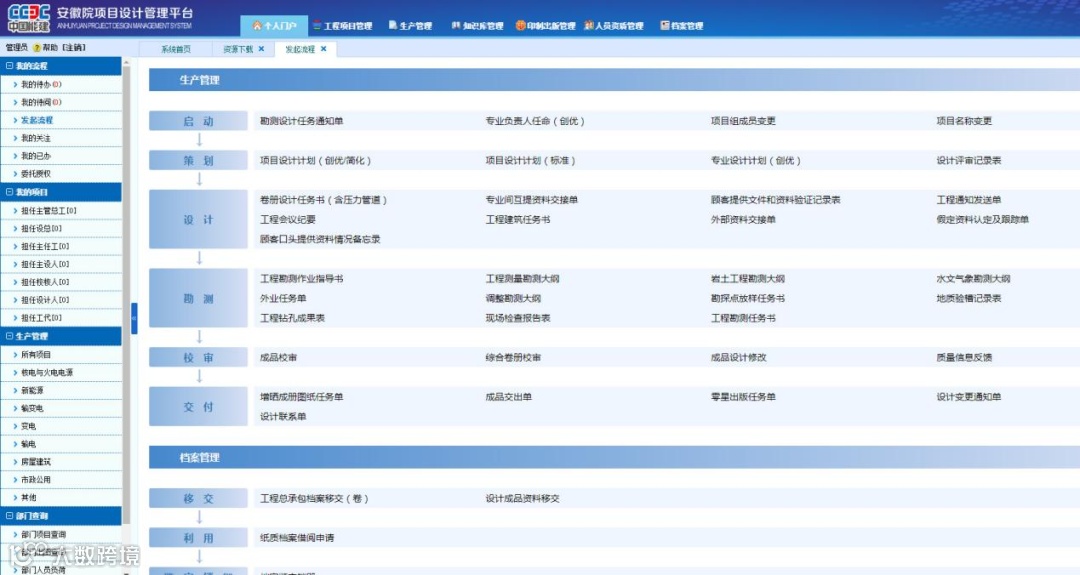This screenshot has height=575, width=1080.
Task: Start 专业负责人任命（创优）process
Action: click(534, 121)
